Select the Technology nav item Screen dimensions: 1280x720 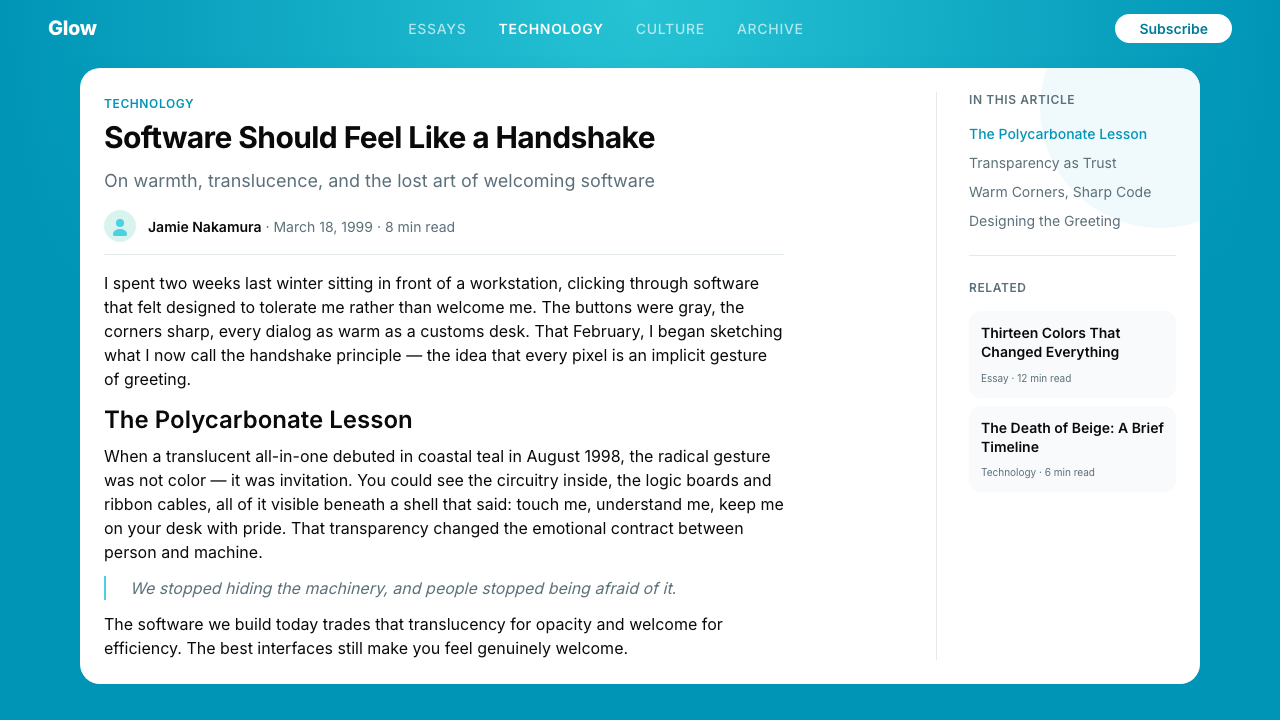pyautogui.click(x=551, y=29)
